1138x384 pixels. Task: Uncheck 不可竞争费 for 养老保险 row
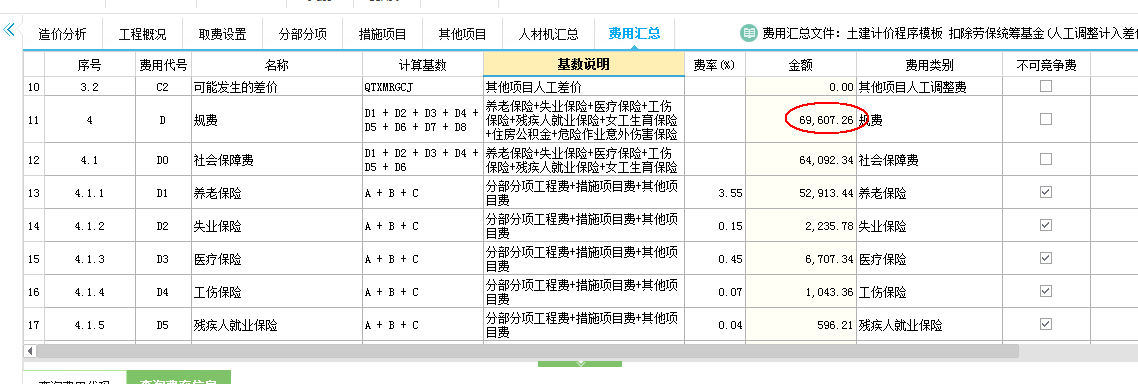coord(1046,192)
